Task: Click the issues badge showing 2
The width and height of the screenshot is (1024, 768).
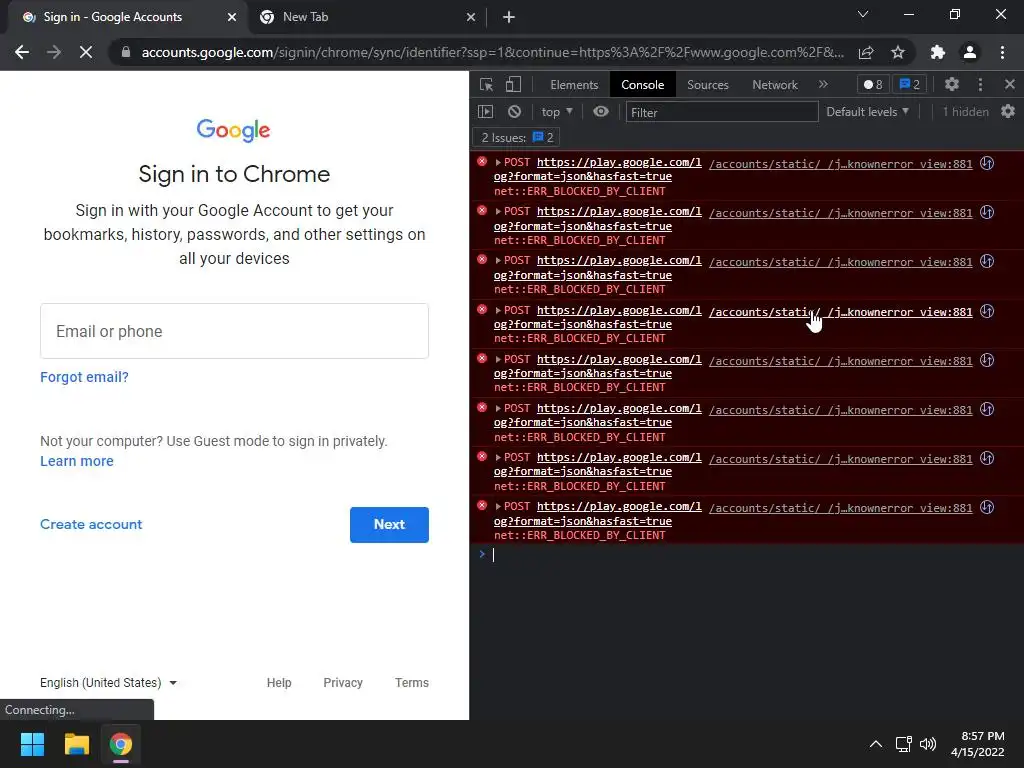Action: pyautogui.click(x=909, y=84)
